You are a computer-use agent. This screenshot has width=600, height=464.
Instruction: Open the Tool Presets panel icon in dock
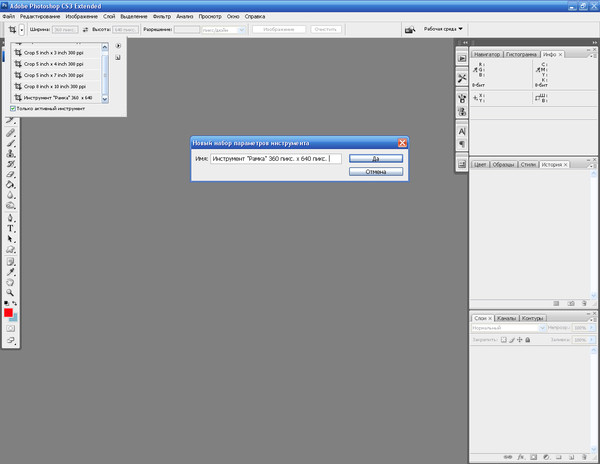click(x=462, y=78)
